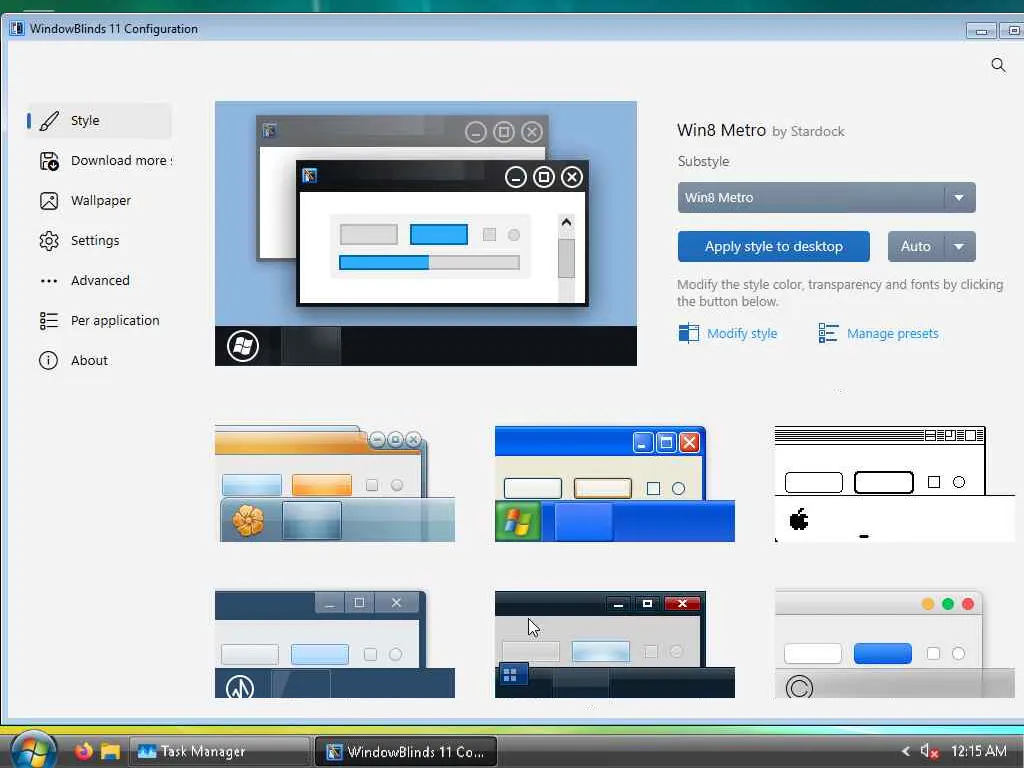Open File Explorer folder on taskbar

coord(110,752)
